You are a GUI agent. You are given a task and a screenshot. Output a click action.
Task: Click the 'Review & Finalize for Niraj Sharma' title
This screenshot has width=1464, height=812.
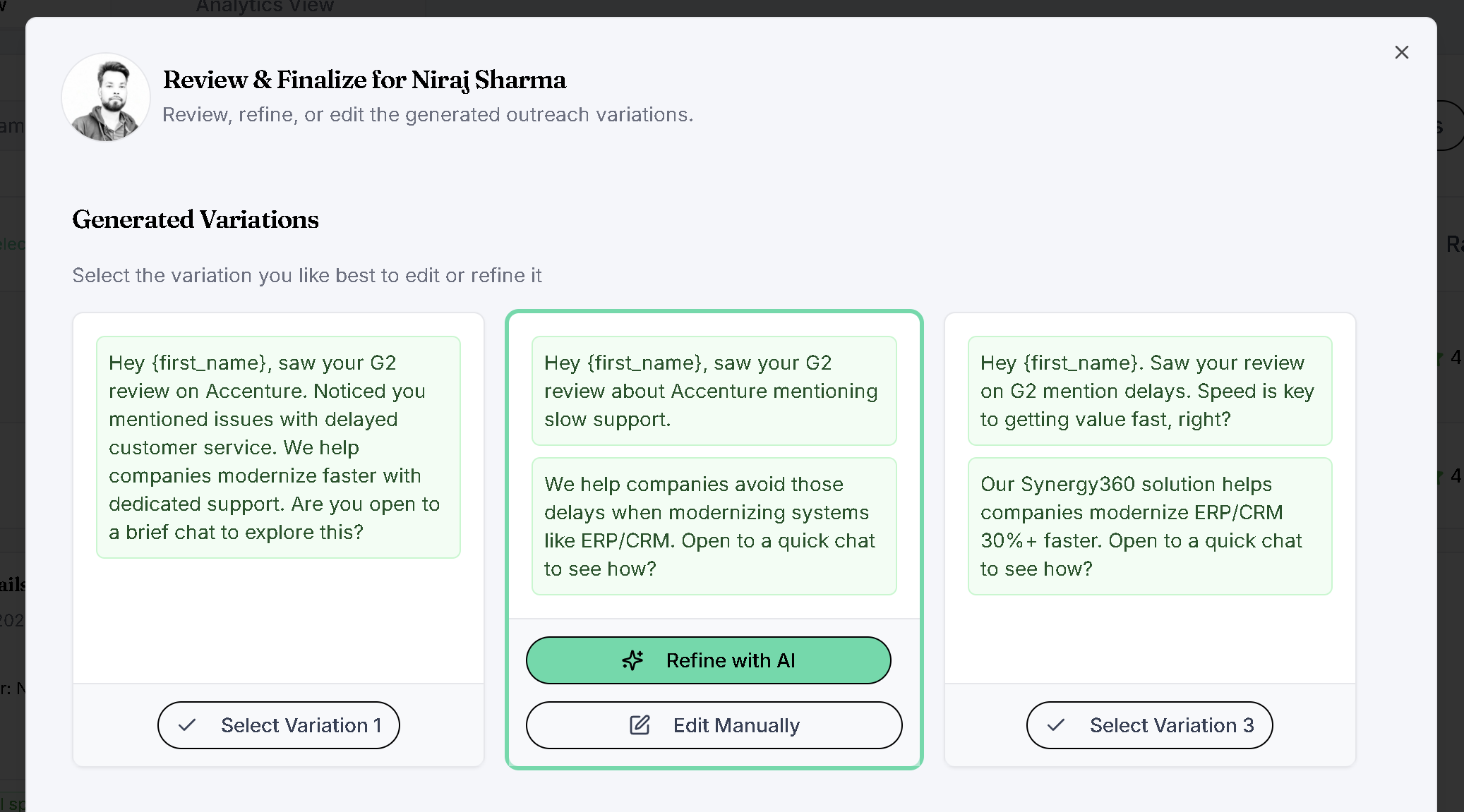point(364,80)
